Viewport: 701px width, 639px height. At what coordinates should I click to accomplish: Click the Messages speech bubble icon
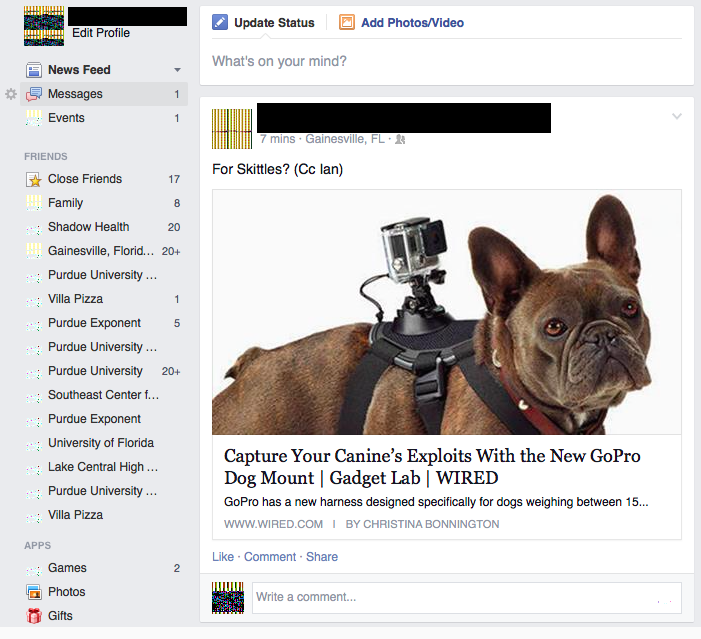34,94
